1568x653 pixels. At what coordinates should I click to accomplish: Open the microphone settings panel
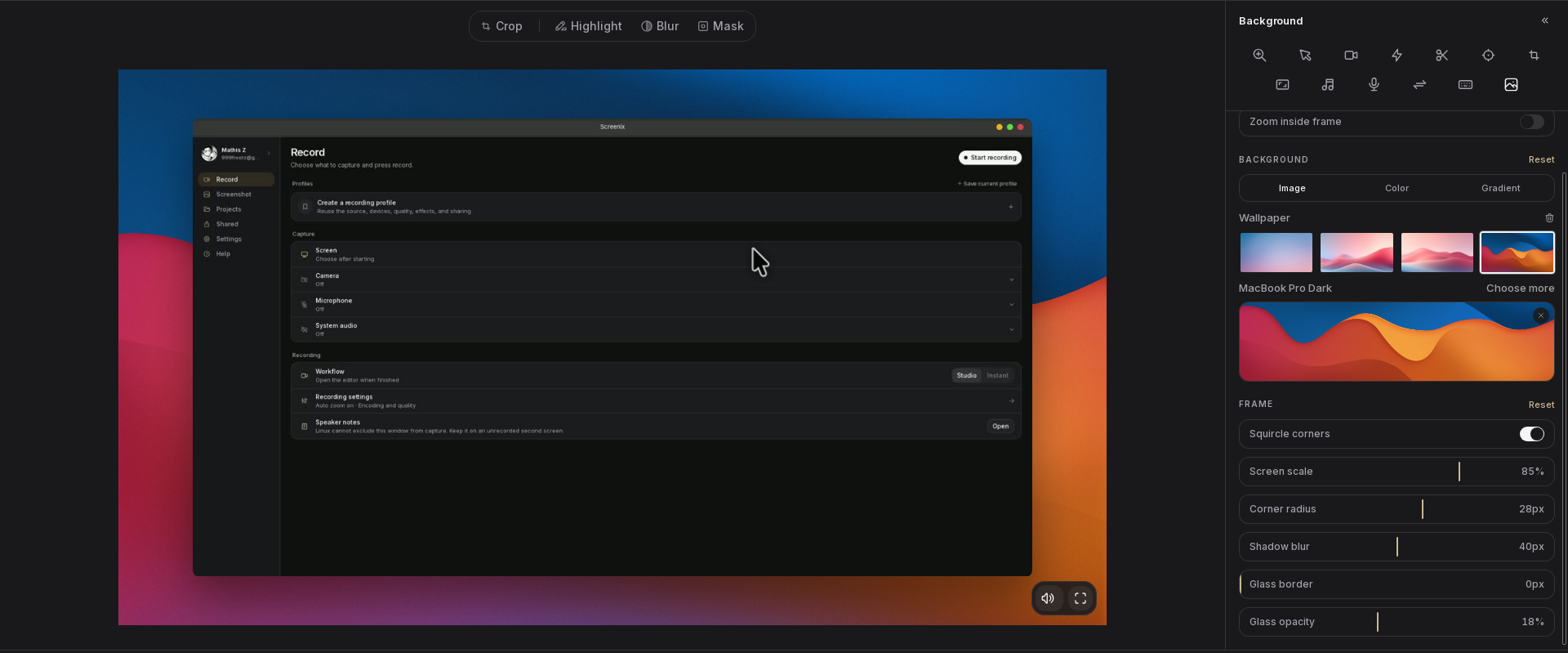click(1374, 85)
